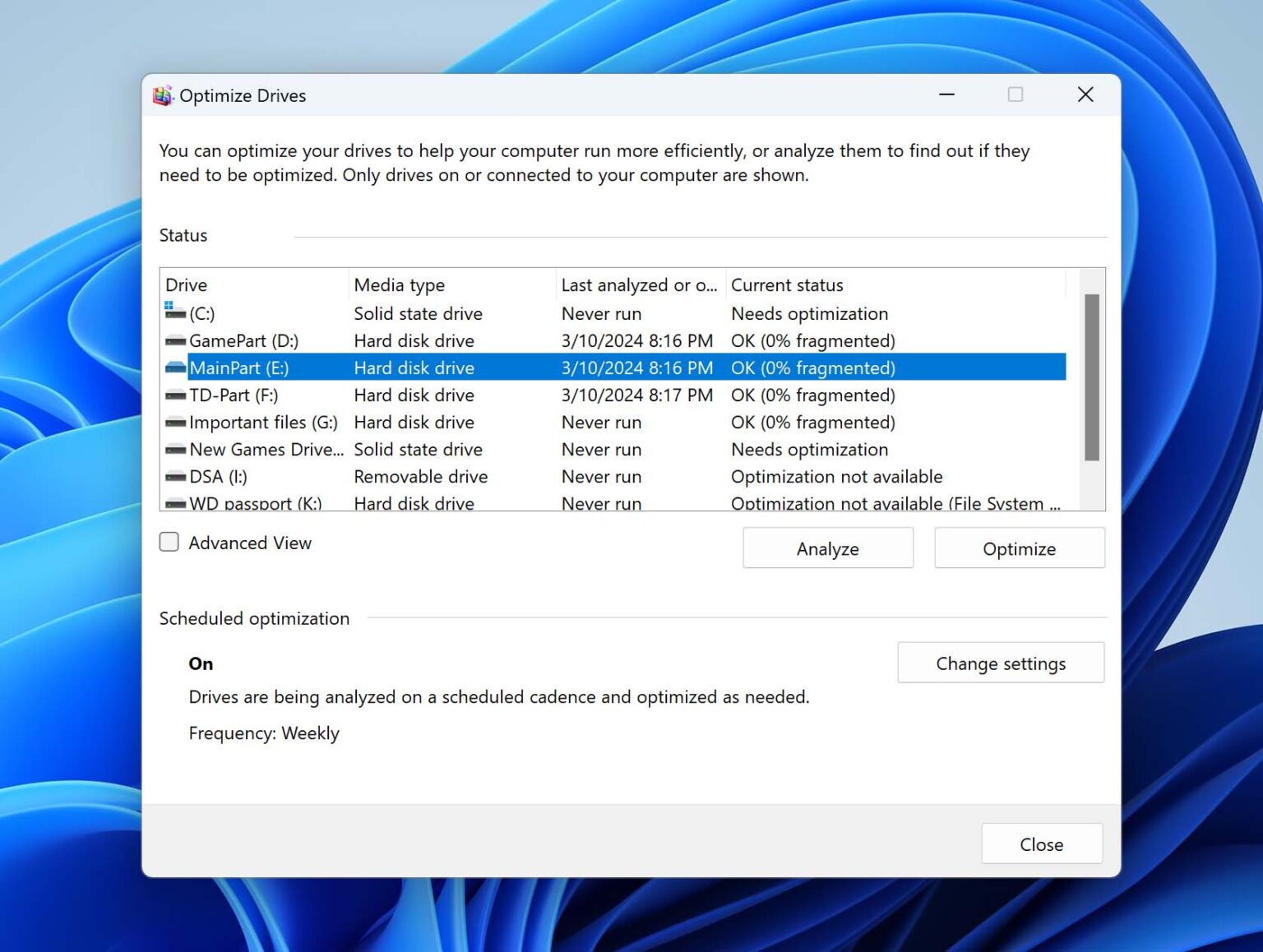
Task: Click Optimize to defragment MainPart (E:)
Action: click(x=1019, y=548)
